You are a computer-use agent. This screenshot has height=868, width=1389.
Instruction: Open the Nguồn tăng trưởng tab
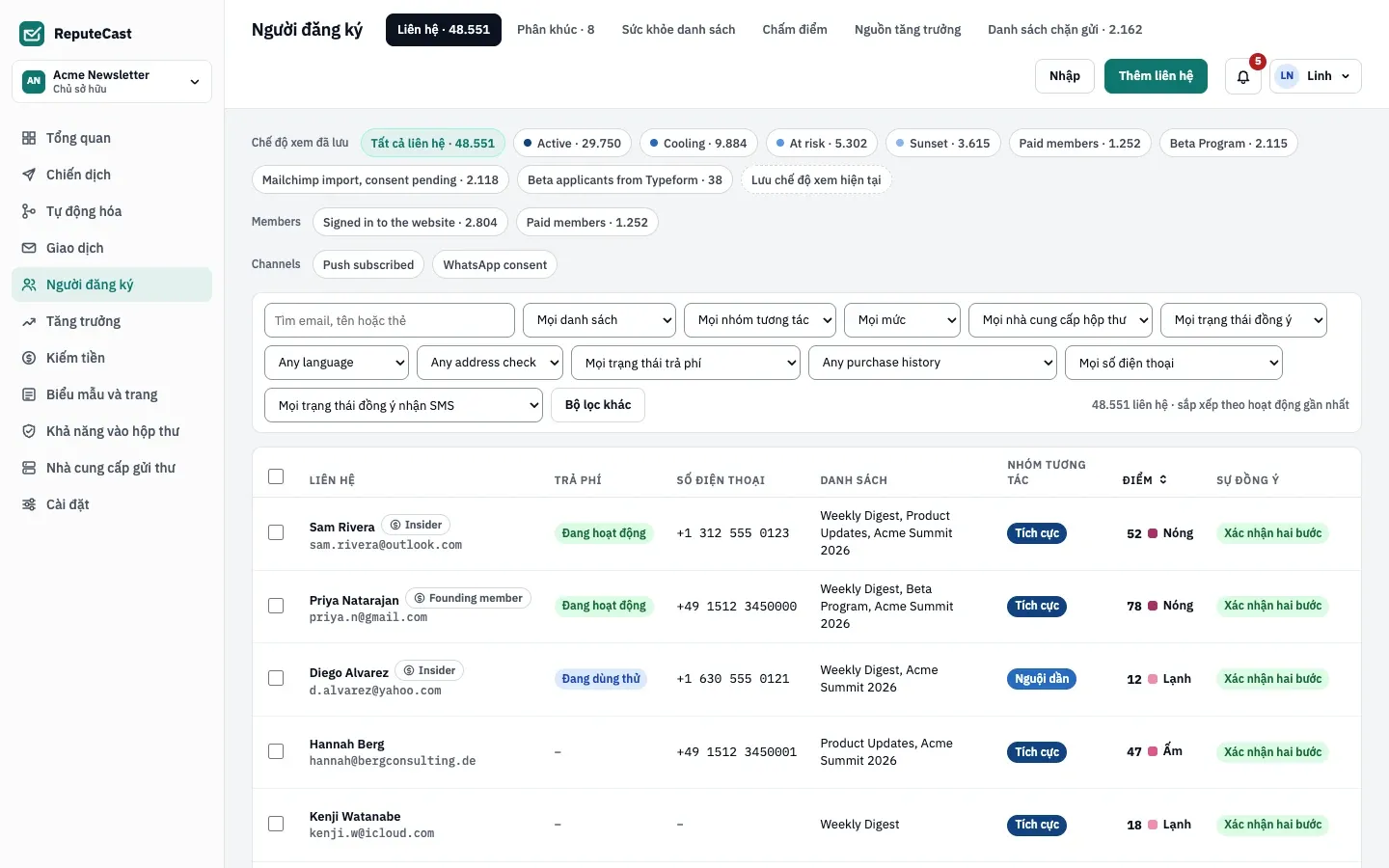pos(908,30)
